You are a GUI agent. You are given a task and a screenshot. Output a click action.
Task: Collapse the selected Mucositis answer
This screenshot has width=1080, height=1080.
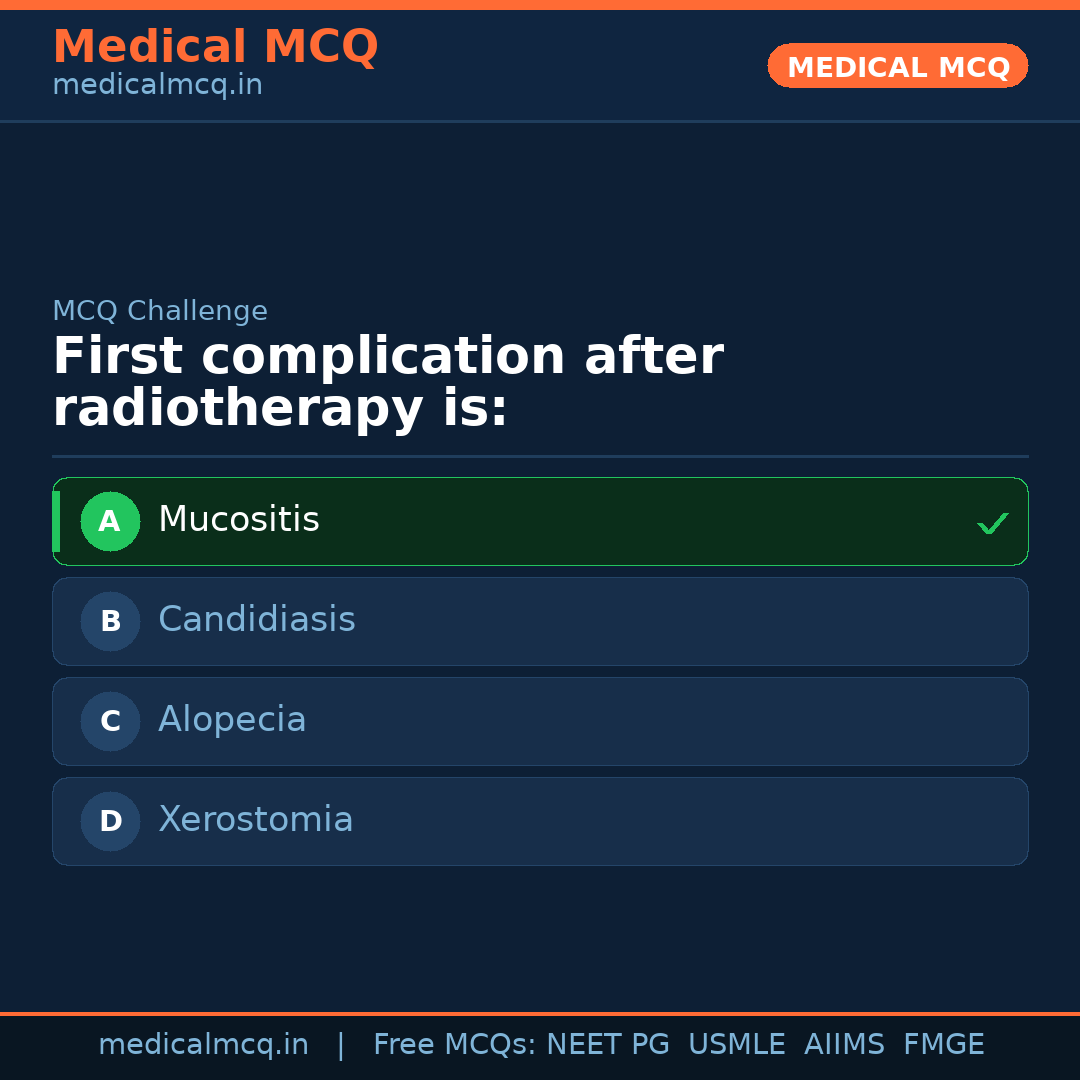click(540, 521)
